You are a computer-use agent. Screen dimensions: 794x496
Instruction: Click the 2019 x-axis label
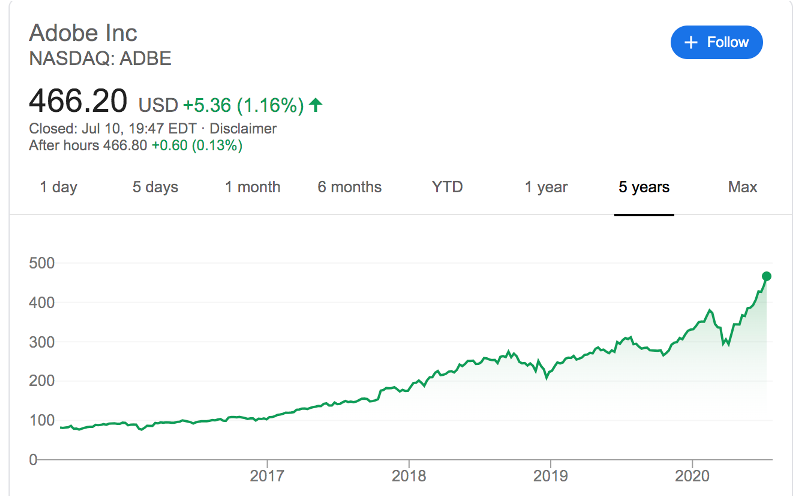click(x=550, y=476)
